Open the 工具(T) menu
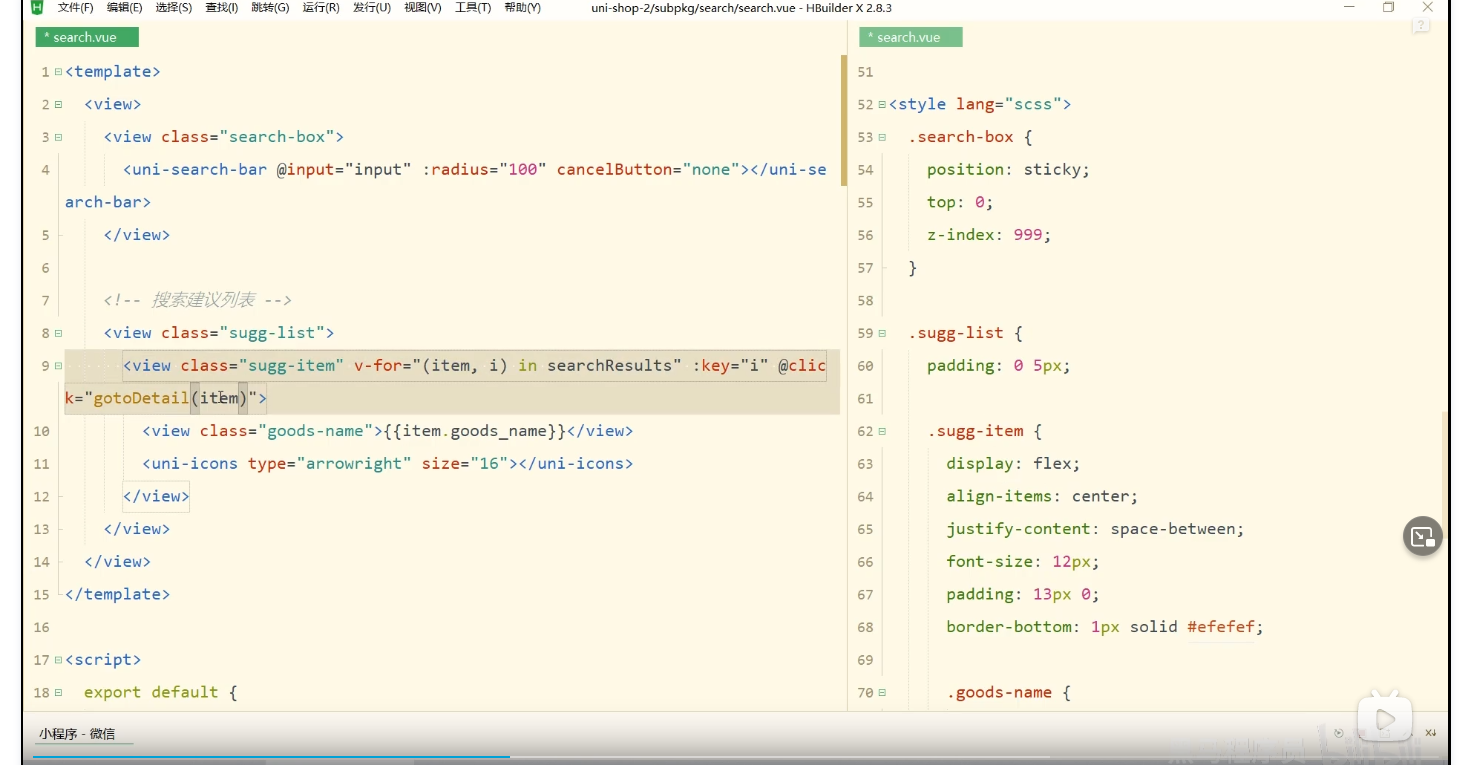Screen dimensions: 1468x765 point(472,7)
